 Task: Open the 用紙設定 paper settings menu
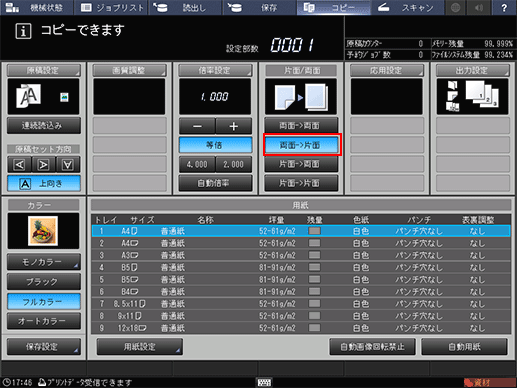pyautogui.click(x=140, y=347)
